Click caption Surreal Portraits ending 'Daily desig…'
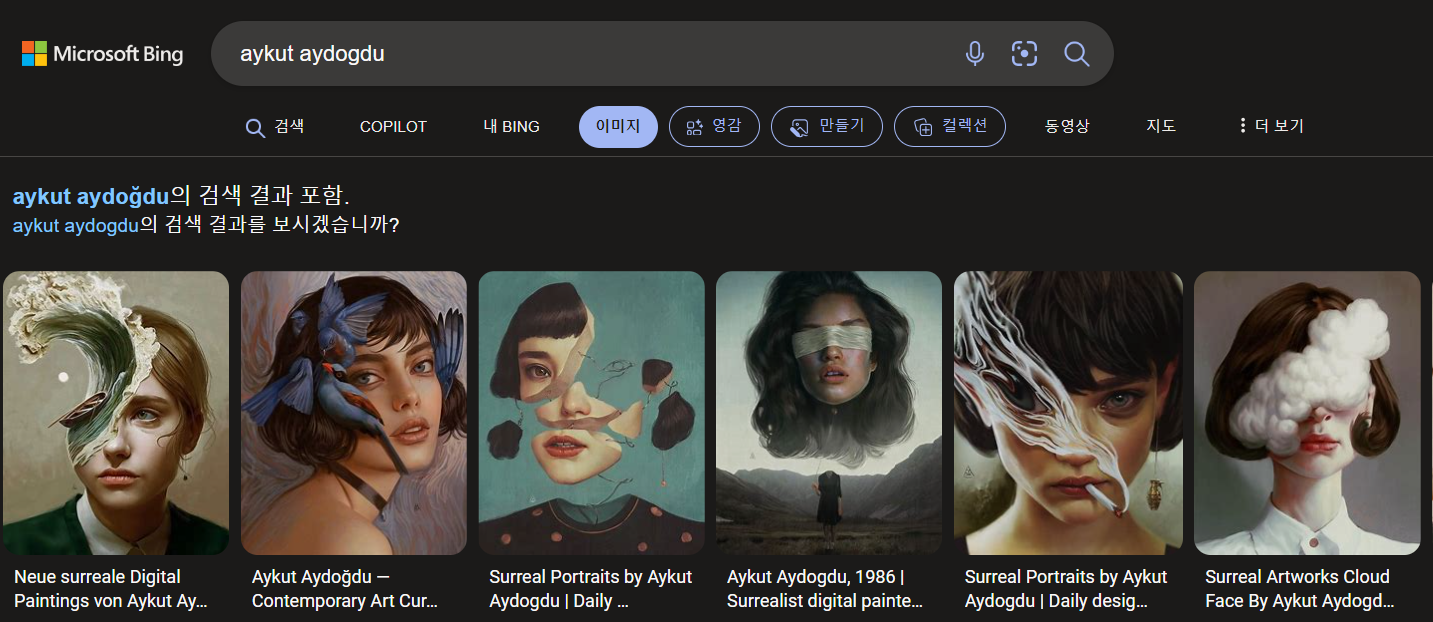Screen dimensions: 1433x622 (x=1066, y=589)
